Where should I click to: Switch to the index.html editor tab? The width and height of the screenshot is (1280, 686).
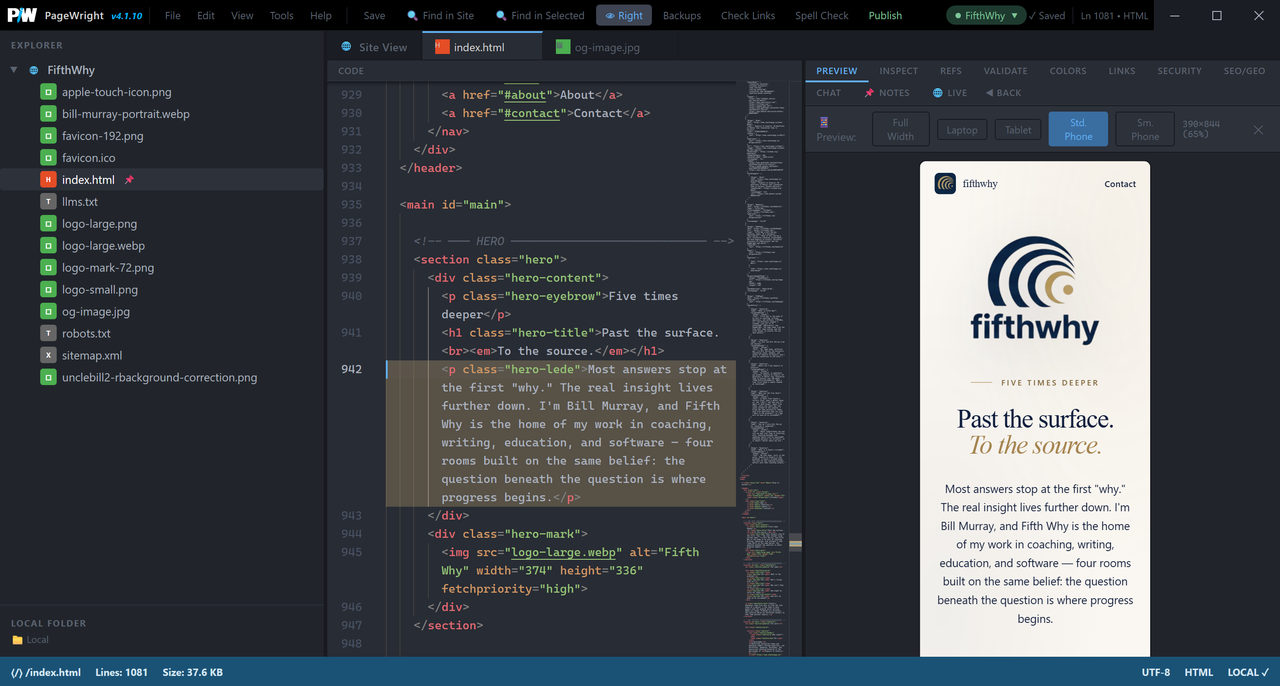tap(482, 47)
